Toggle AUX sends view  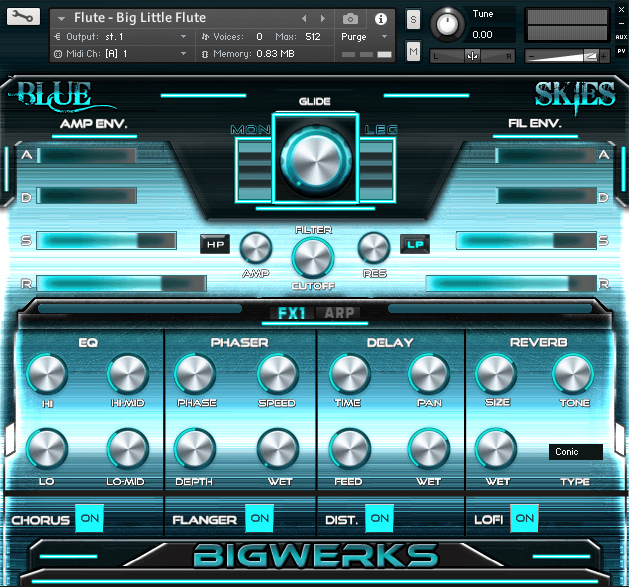[621, 37]
